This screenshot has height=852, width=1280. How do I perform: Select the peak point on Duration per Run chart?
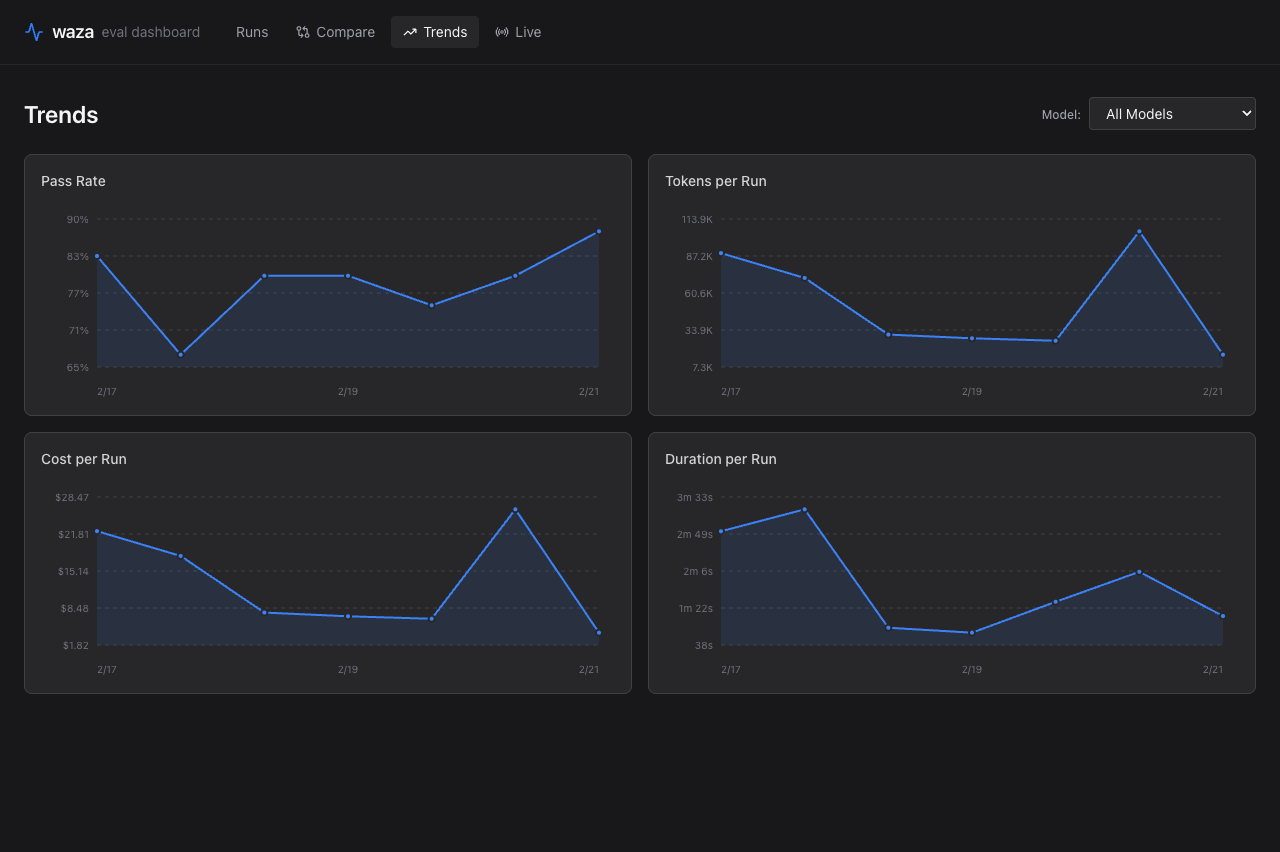tap(804, 510)
